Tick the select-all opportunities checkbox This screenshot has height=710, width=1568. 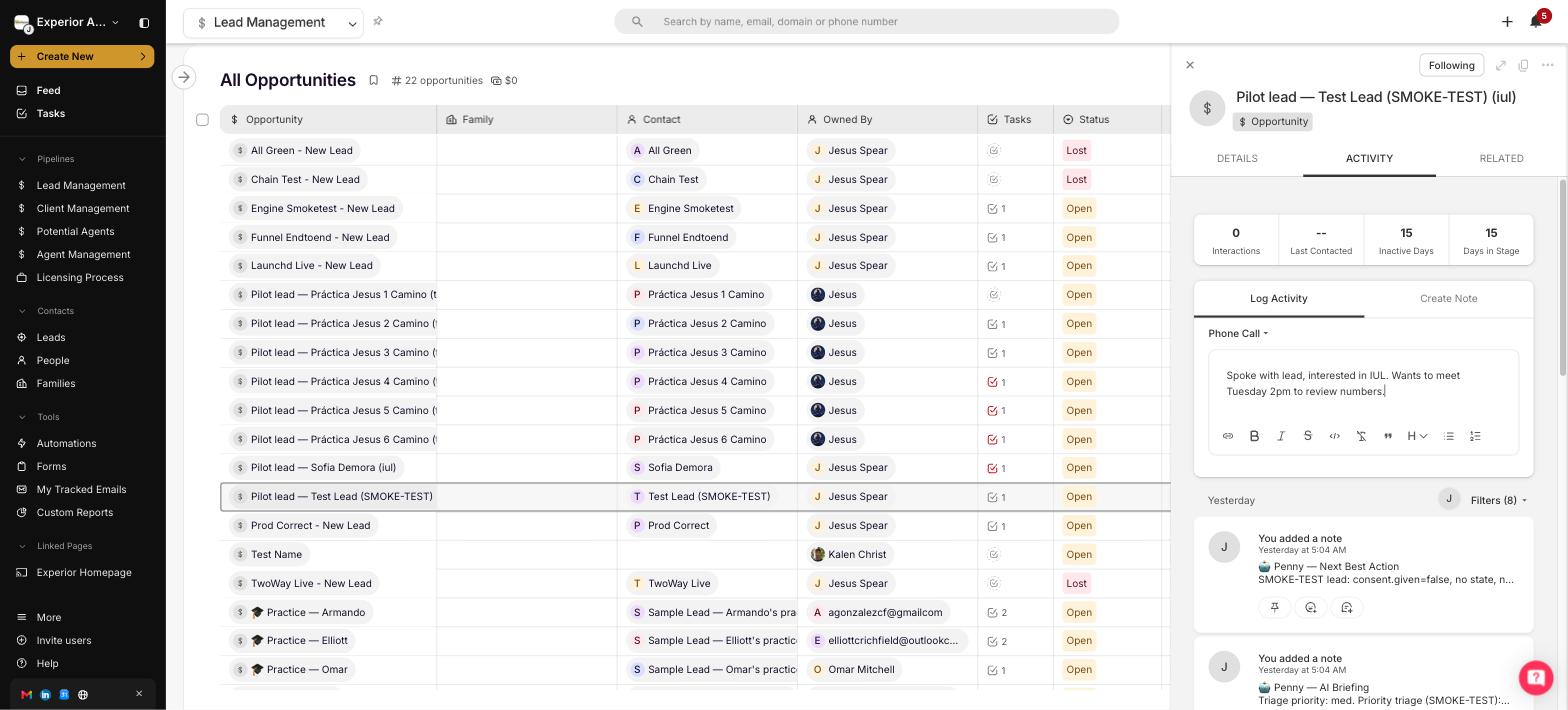tap(202, 120)
